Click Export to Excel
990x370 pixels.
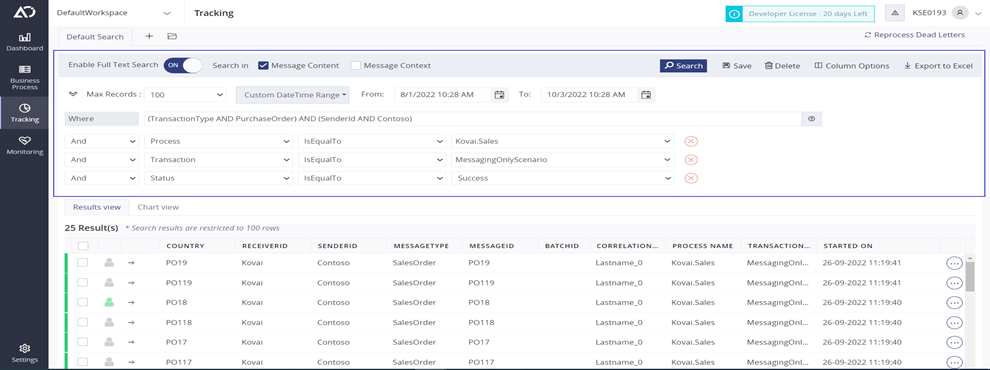coord(938,66)
